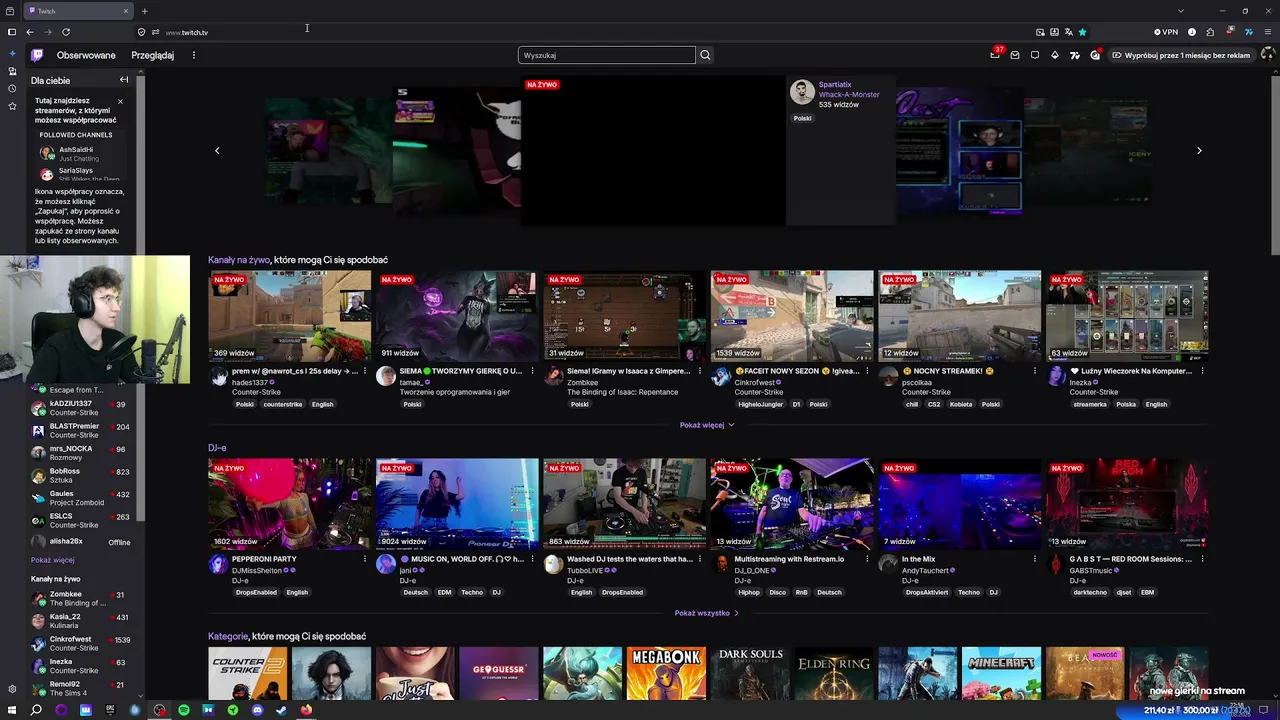Open the Windows Start menu
The image size is (1280, 720).
click(12, 710)
